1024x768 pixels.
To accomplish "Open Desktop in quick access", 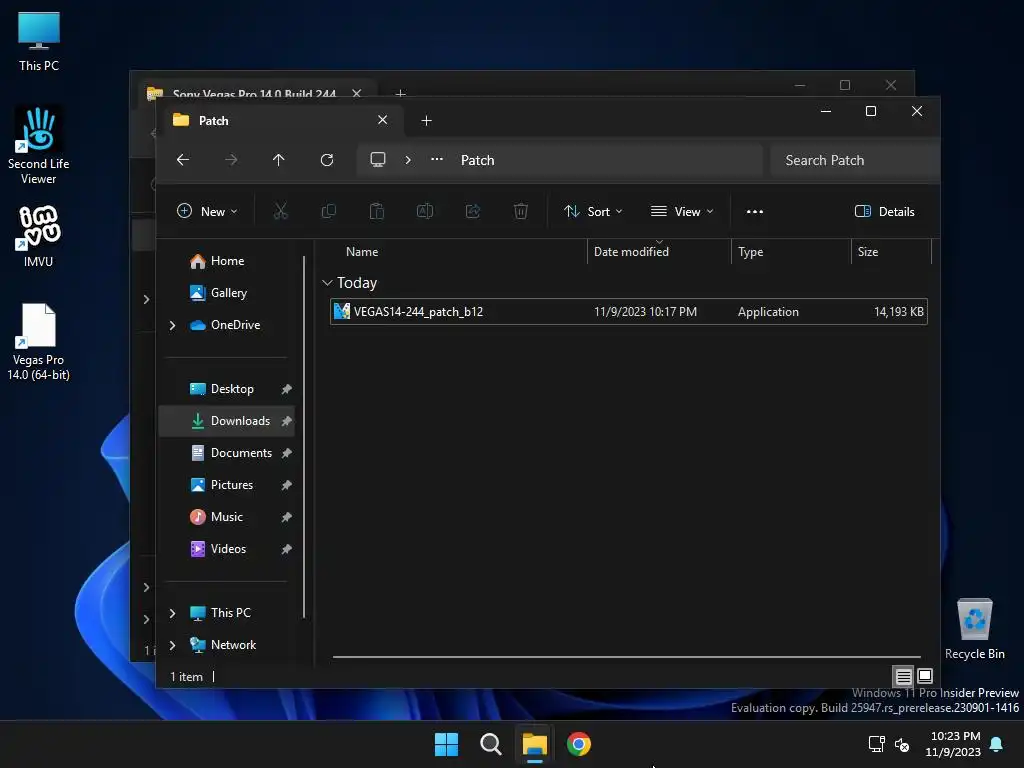I will [x=226, y=389].
